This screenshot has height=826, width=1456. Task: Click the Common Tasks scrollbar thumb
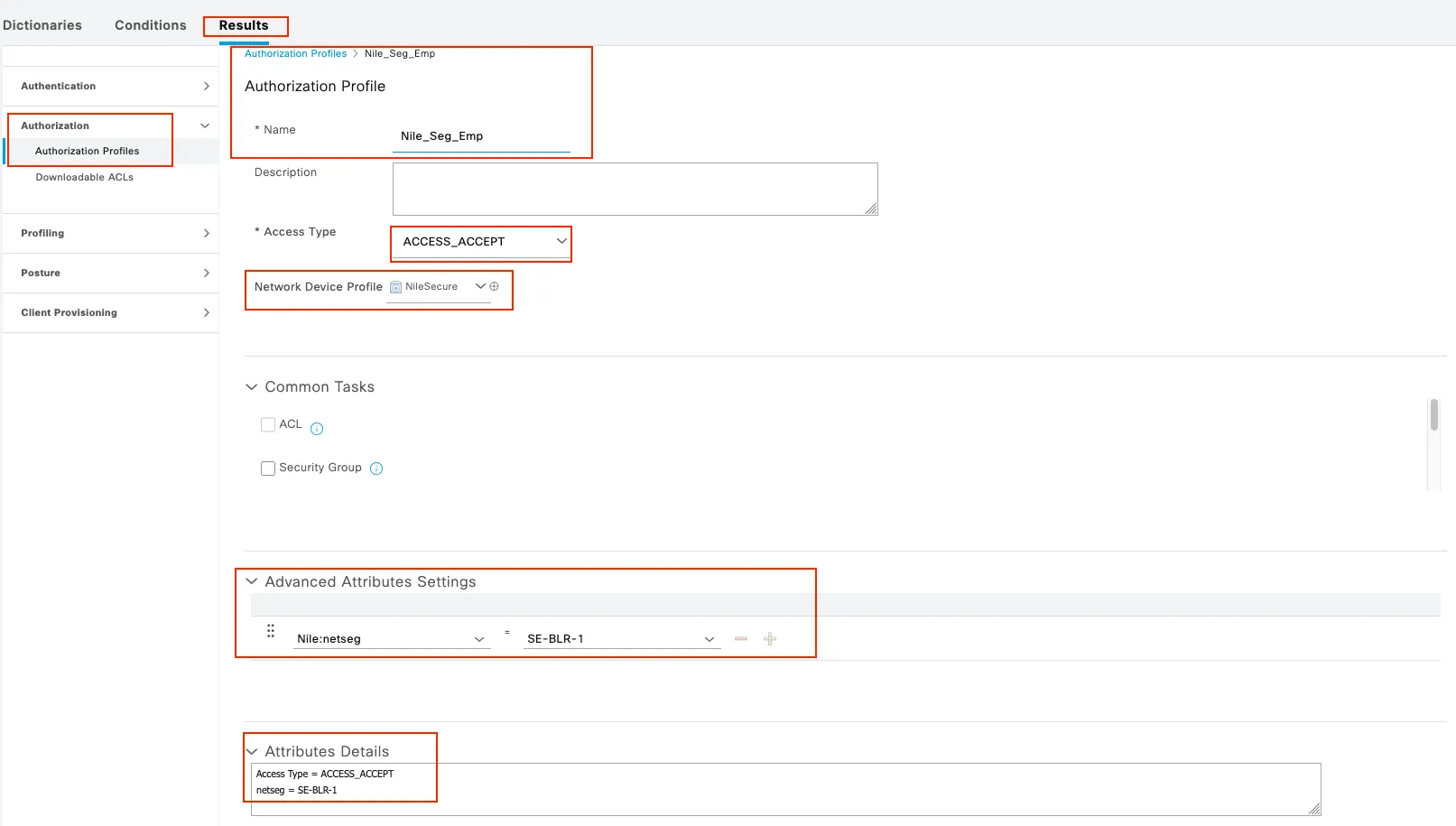(1433, 415)
